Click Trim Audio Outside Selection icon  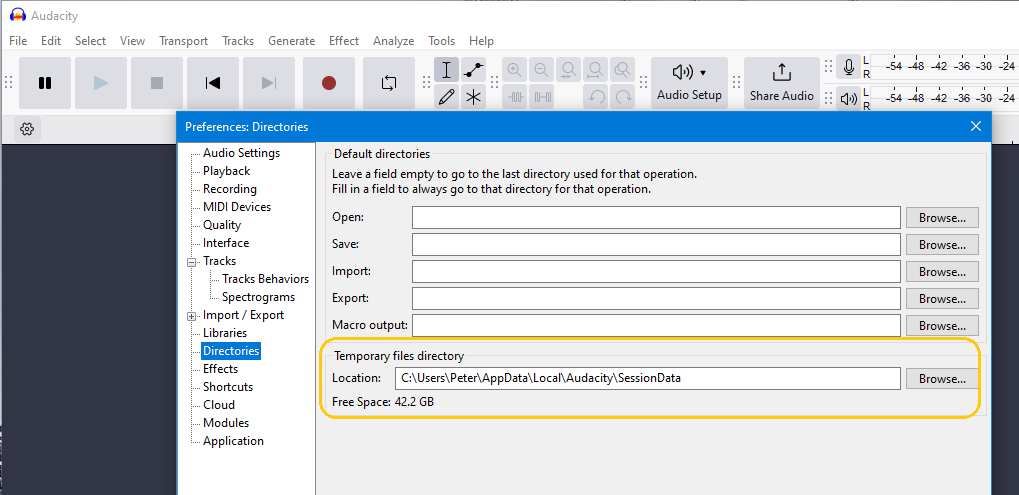point(515,97)
